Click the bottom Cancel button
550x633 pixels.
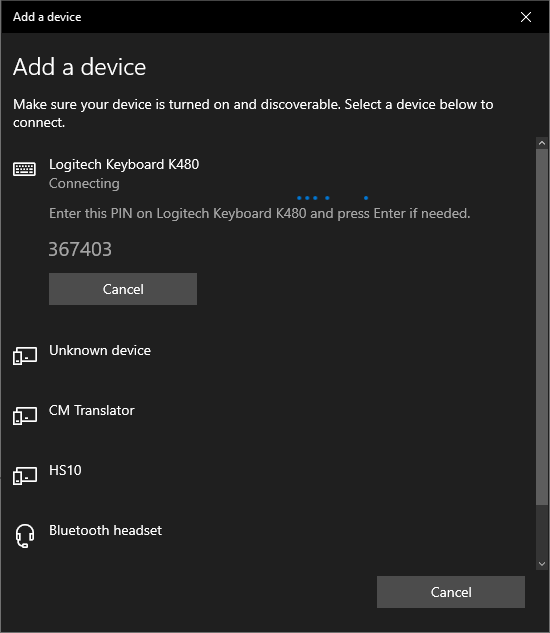click(451, 592)
